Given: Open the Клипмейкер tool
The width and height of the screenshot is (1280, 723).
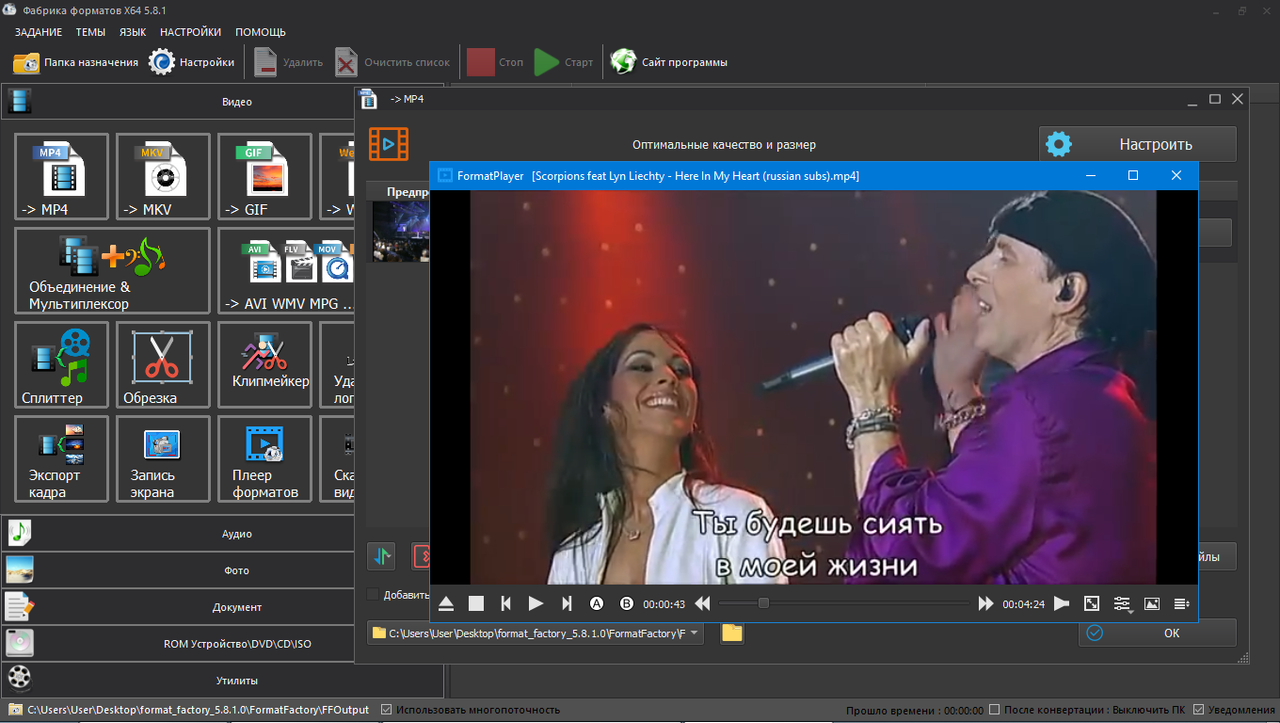Looking at the screenshot, I should click(x=265, y=364).
